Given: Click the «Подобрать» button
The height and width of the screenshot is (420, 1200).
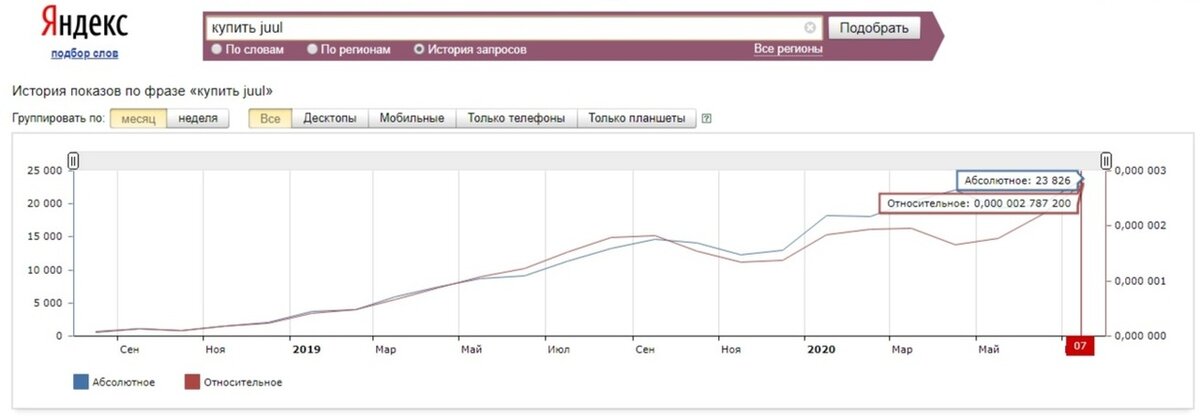Looking at the screenshot, I should [874, 28].
